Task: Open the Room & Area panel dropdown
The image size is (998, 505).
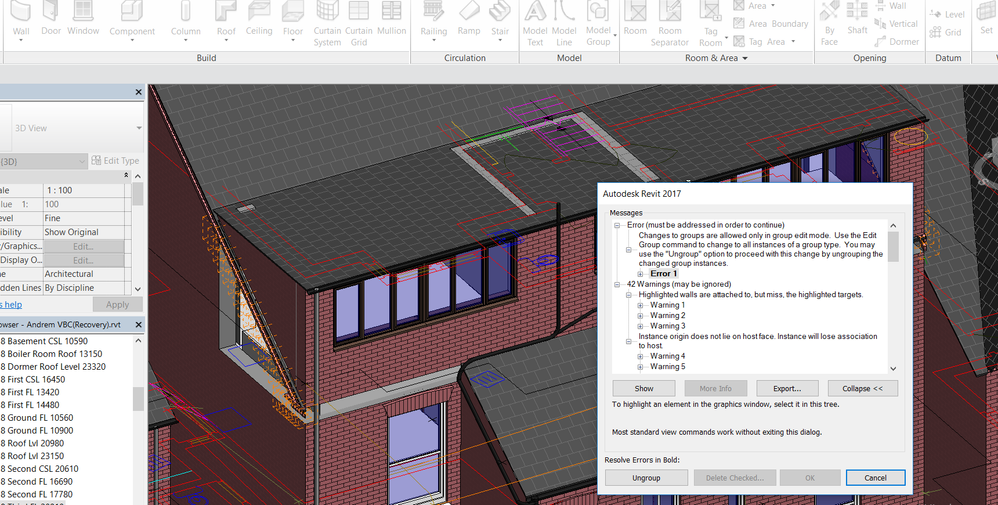Action: coord(745,59)
